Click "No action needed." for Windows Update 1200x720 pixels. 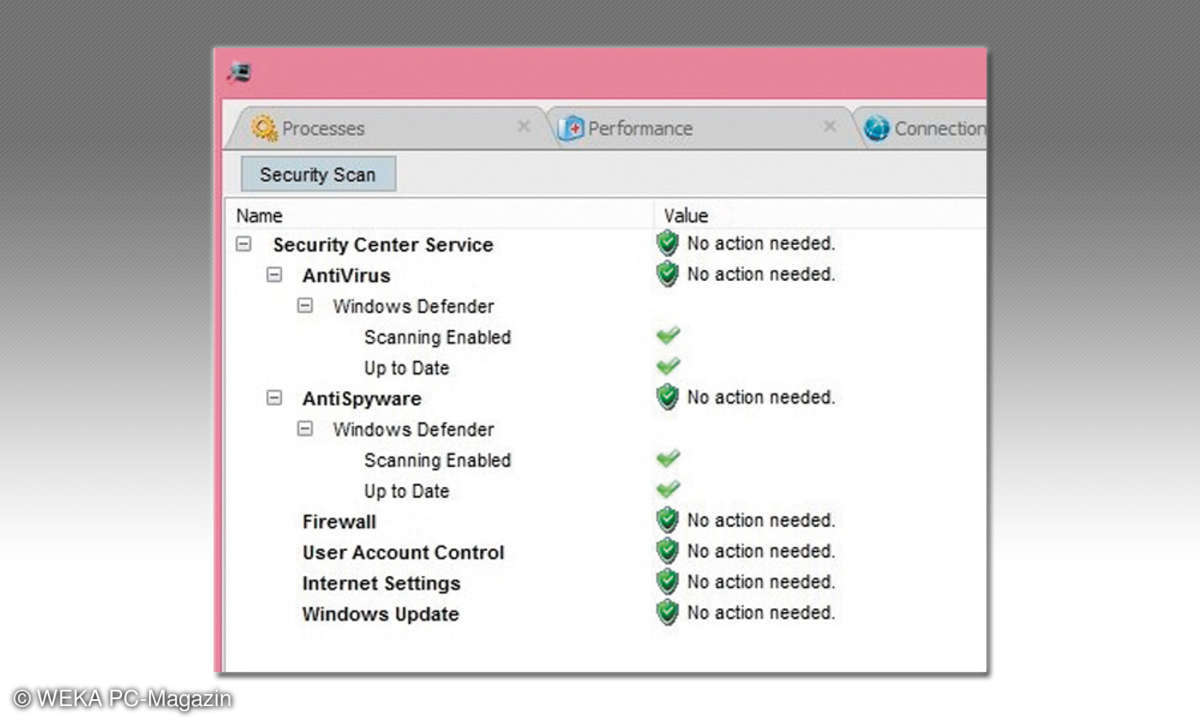click(x=761, y=613)
